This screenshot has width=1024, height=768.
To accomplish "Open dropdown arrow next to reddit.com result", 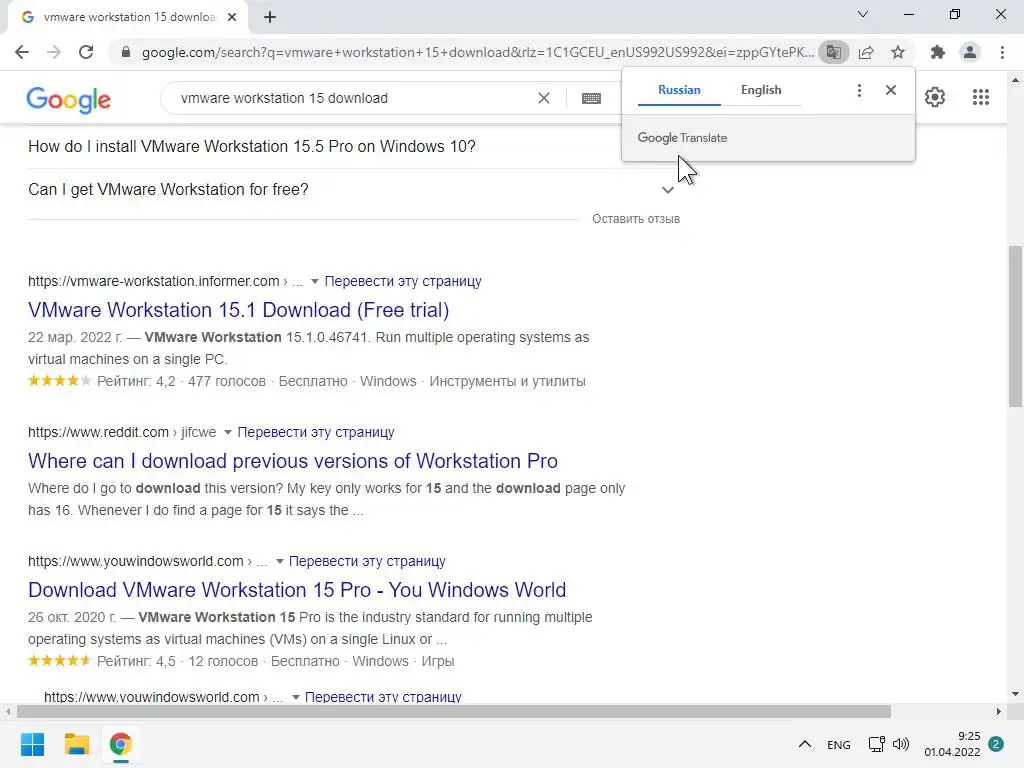I will (x=227, y=432).
